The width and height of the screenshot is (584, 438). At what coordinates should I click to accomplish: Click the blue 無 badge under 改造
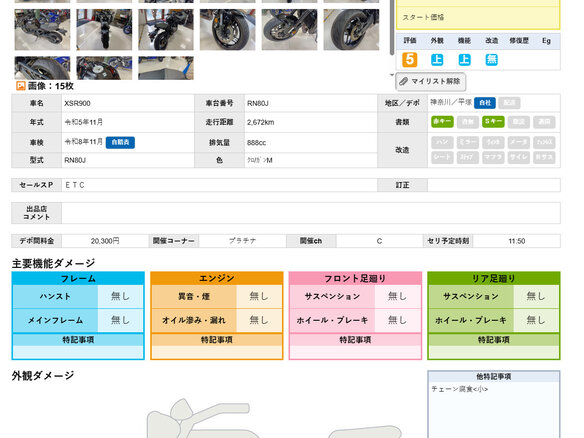pyautogui.click(x=492, y=60)
